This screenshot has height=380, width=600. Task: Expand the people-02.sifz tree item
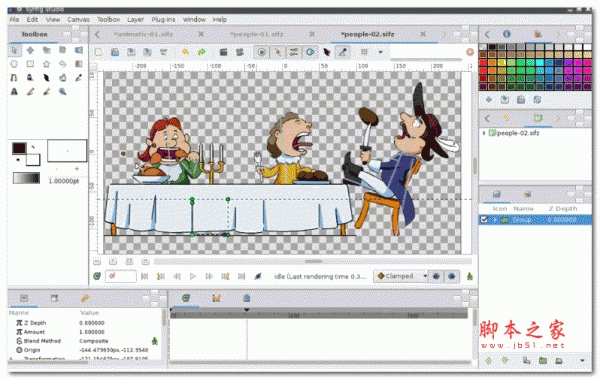[x=484, y=133]
